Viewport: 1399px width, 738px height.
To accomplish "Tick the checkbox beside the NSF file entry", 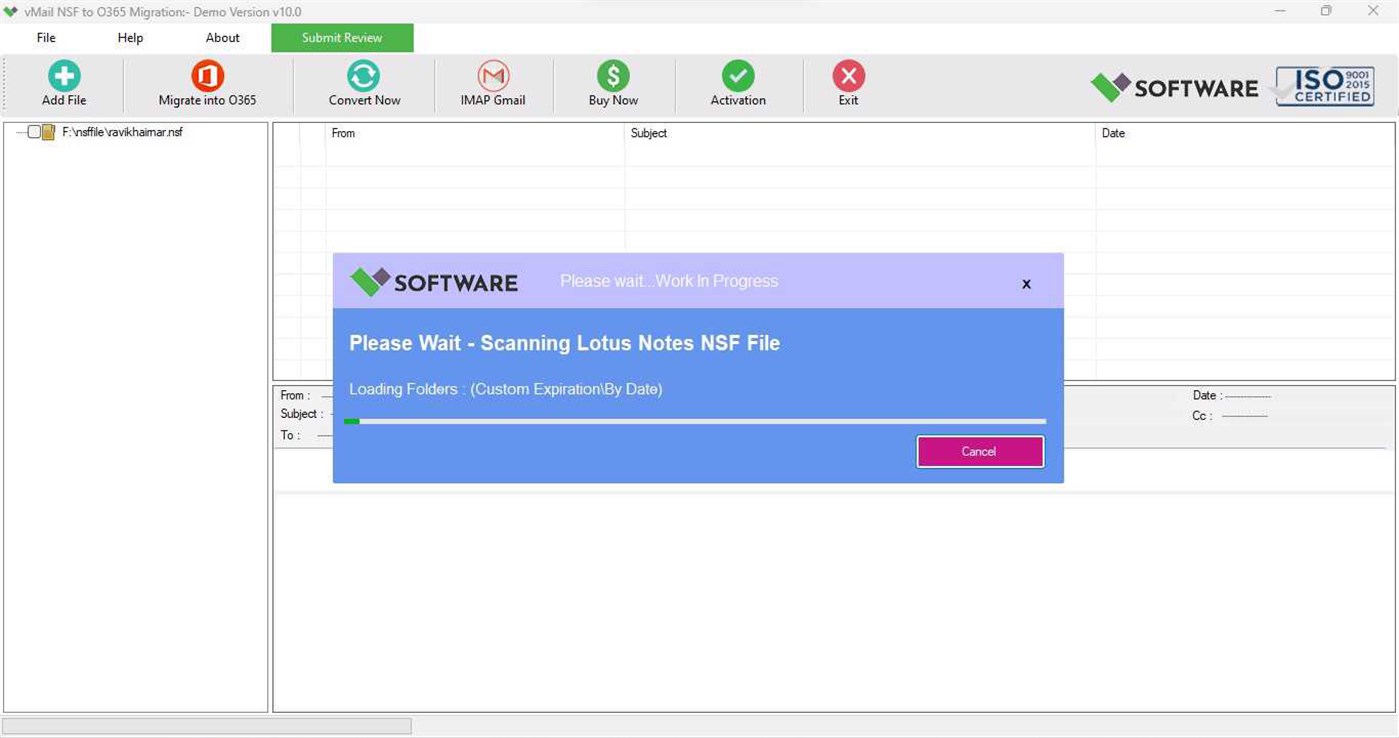I will 33,131.
